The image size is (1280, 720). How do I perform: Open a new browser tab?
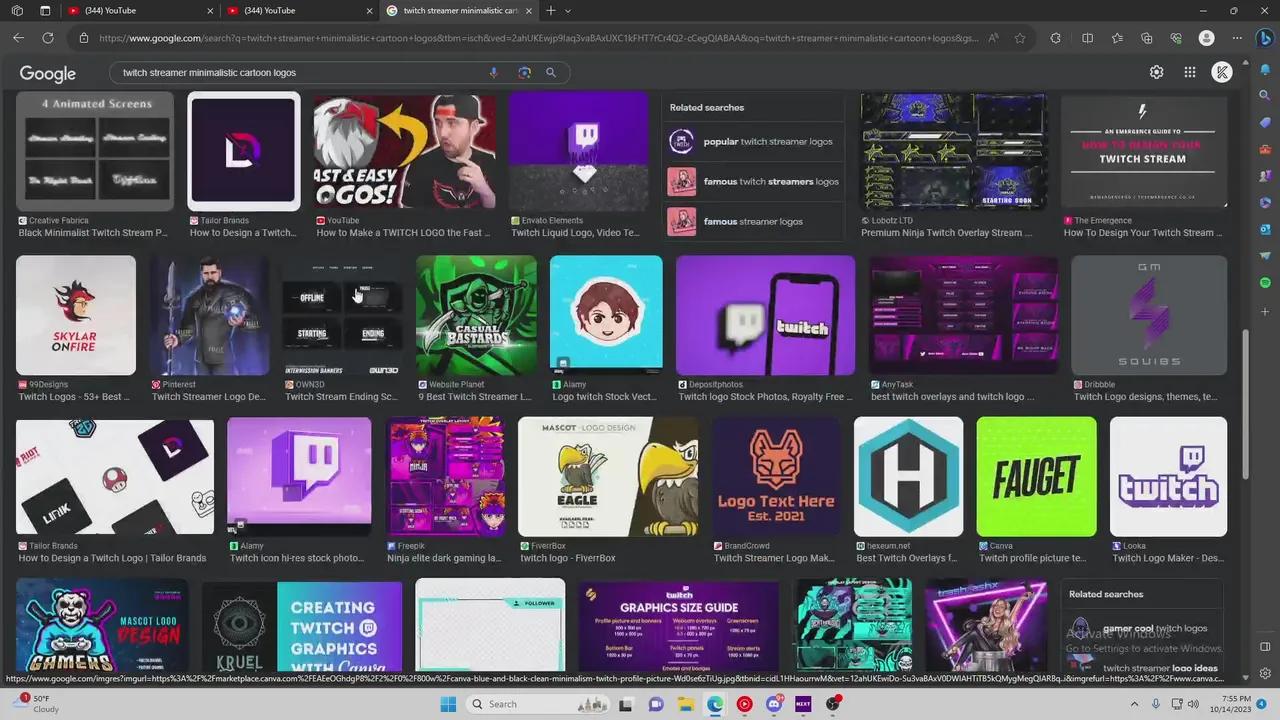550,10
